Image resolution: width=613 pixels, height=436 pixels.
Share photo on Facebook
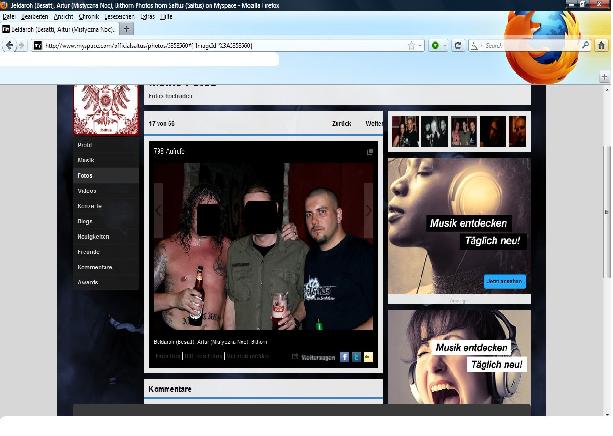(344, 357)
